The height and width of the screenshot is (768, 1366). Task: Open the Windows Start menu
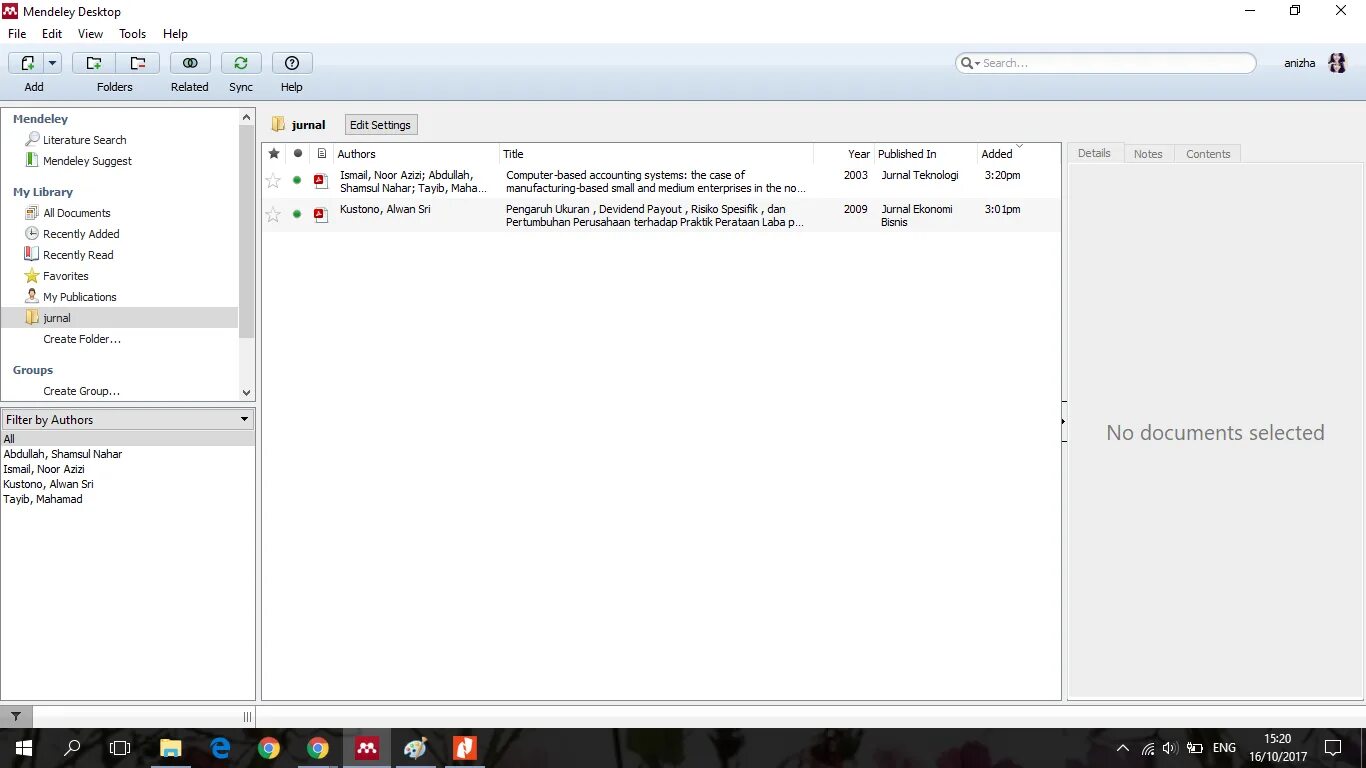(24, 748)
